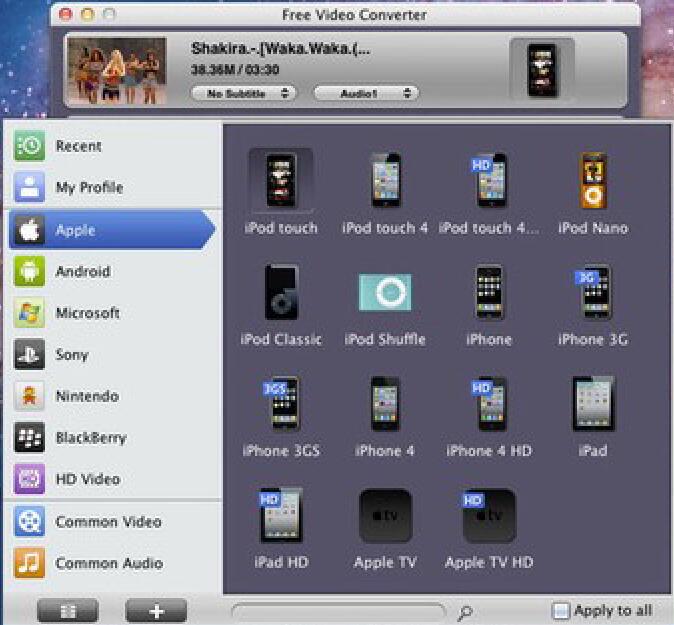
Task: Open the No Subtitle dropdown
Action: [x=244, y=93]
